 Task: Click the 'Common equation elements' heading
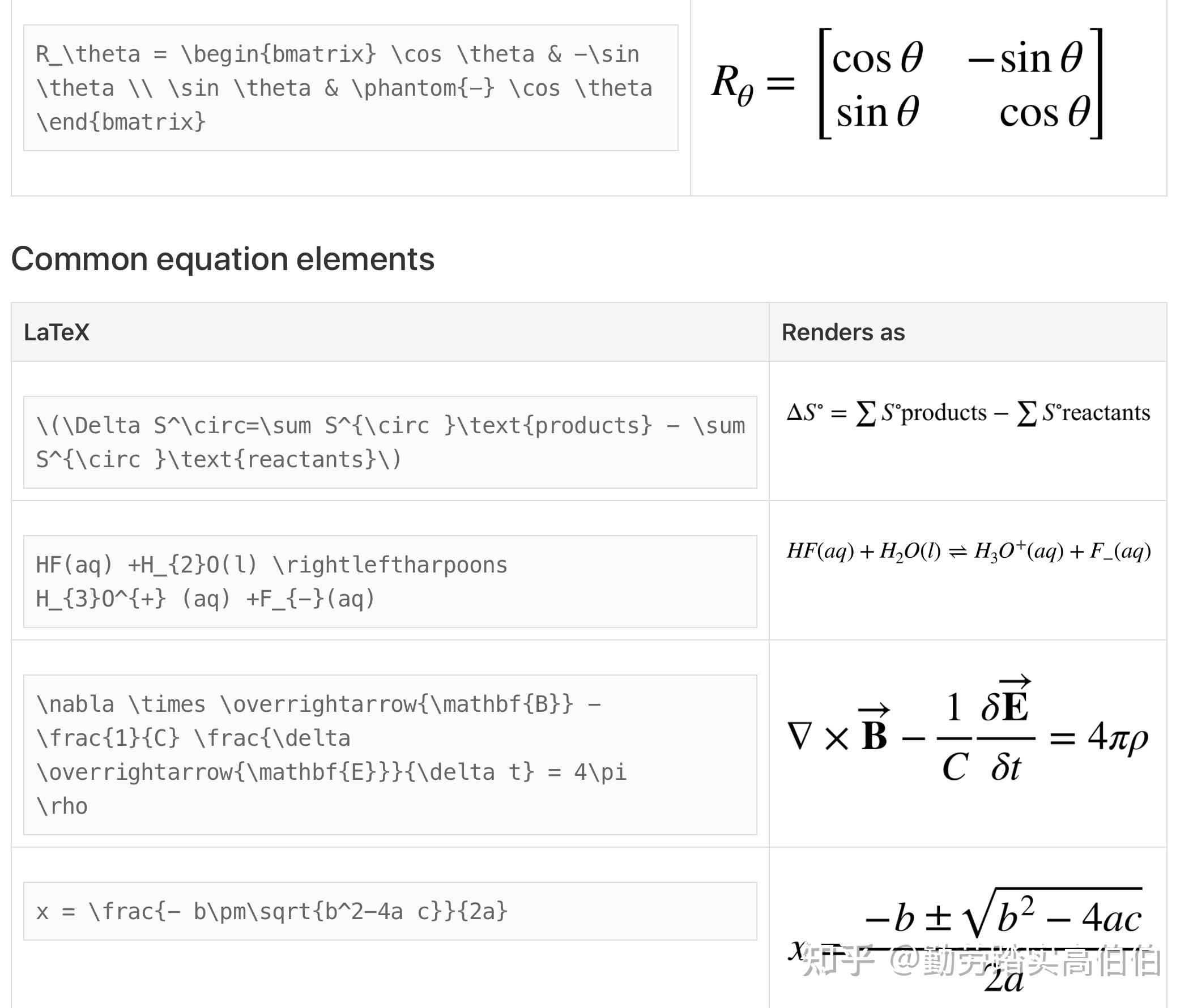coord(223,259)
